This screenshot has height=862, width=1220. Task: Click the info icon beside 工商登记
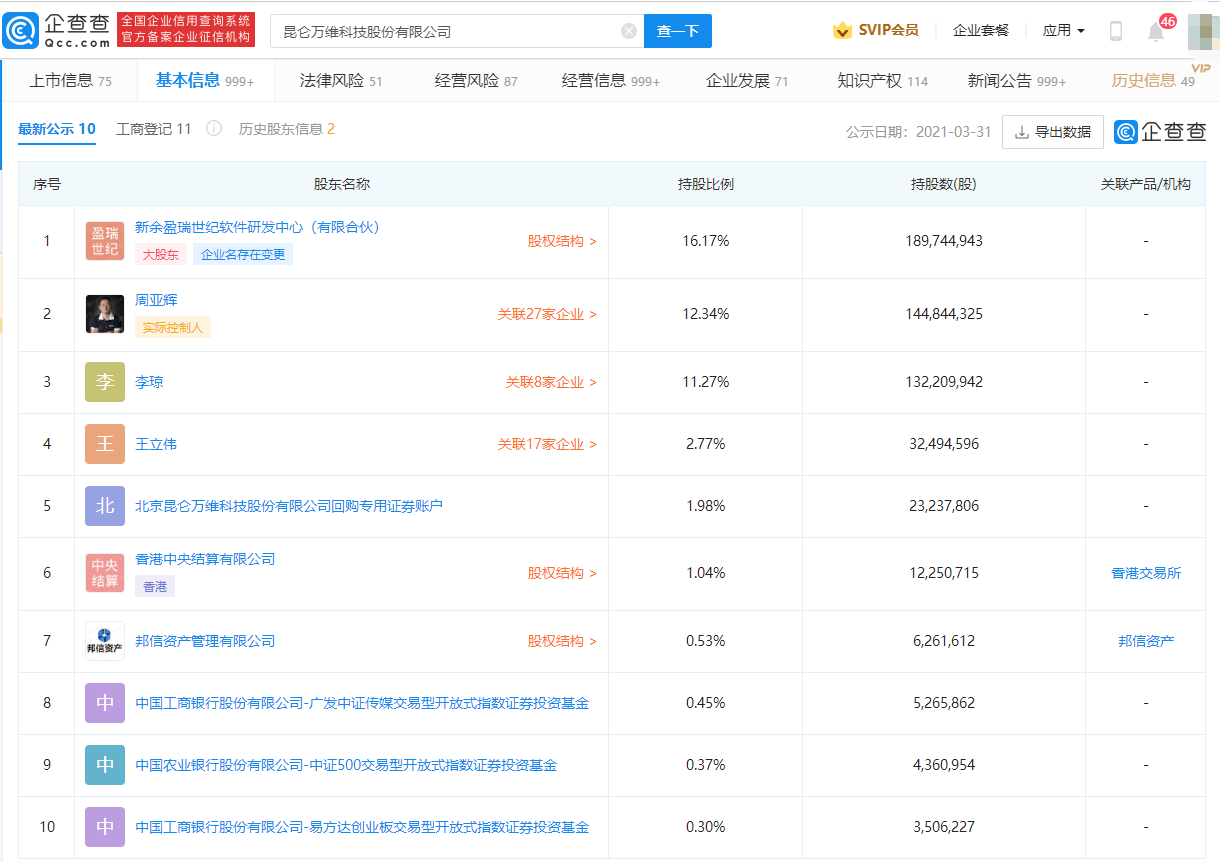214,129
